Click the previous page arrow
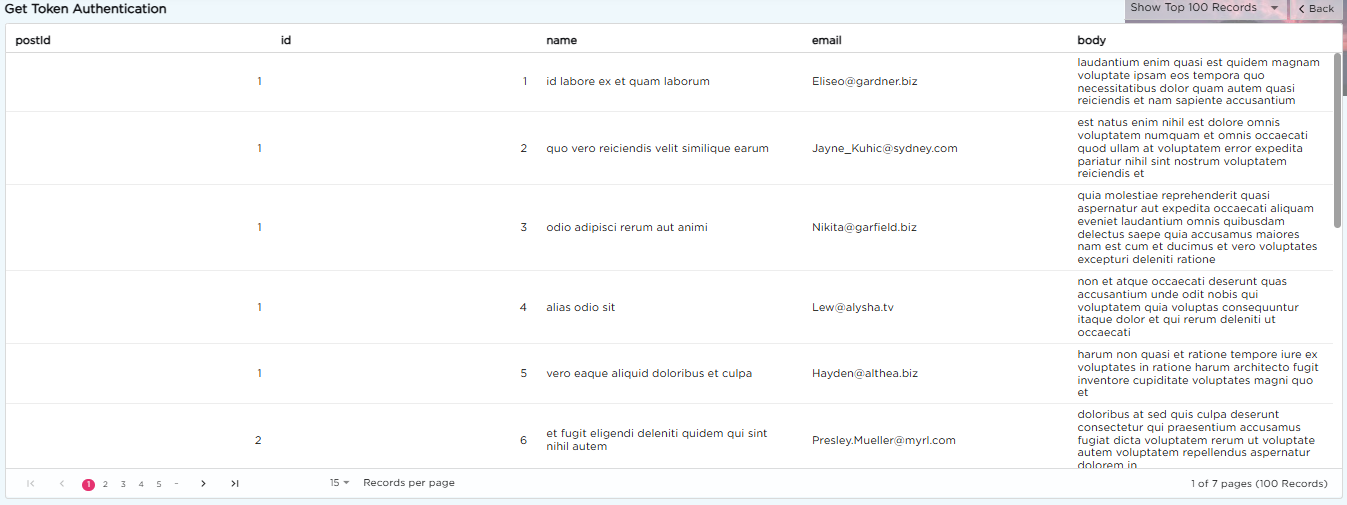 click(x=62, y=484)
